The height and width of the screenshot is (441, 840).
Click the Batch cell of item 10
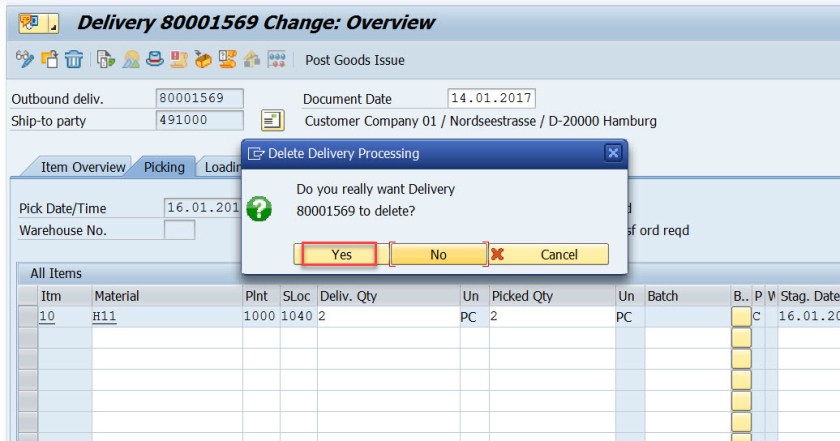(x=688, y=316)
